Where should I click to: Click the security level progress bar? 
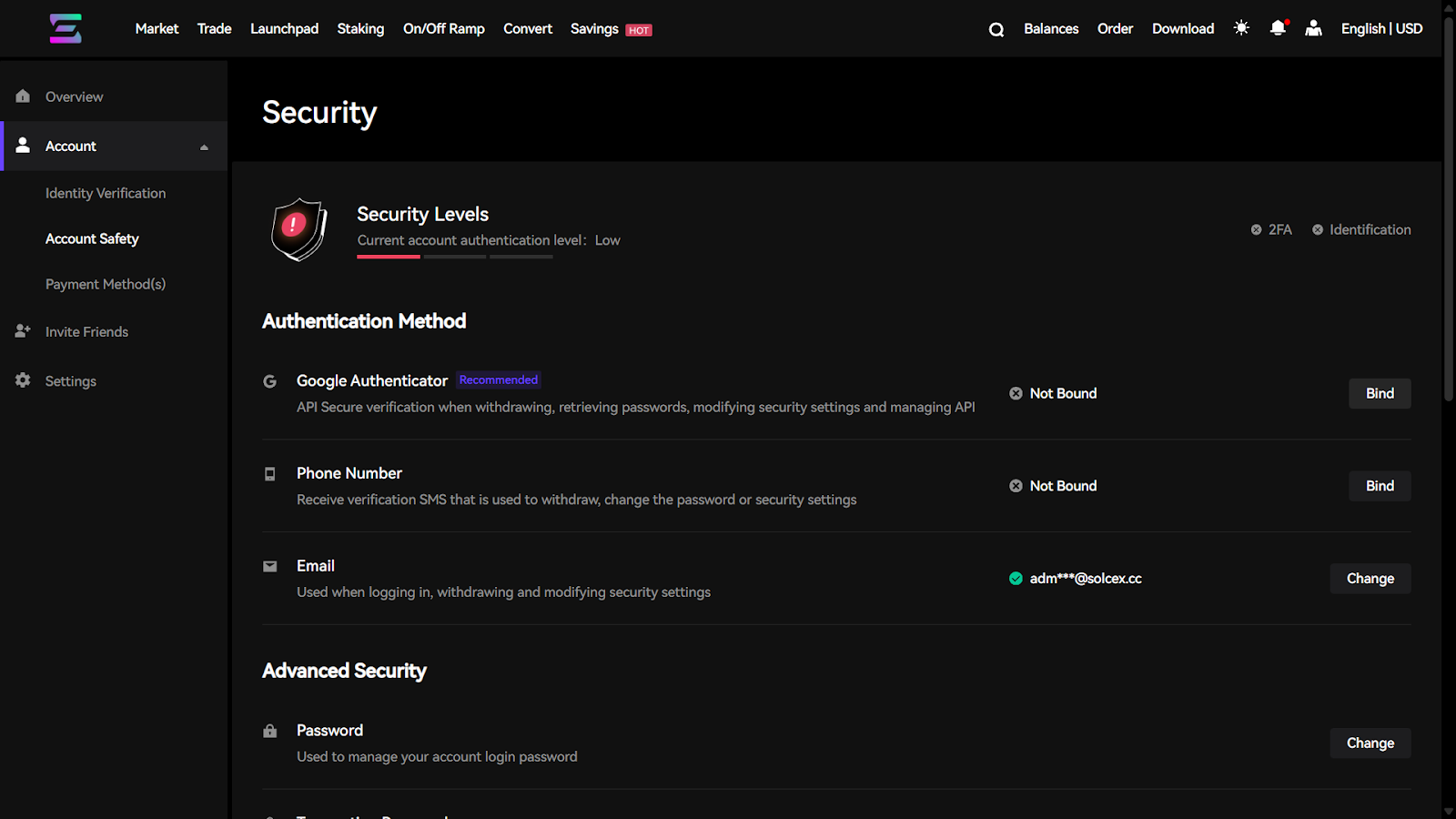click(454, 257)
